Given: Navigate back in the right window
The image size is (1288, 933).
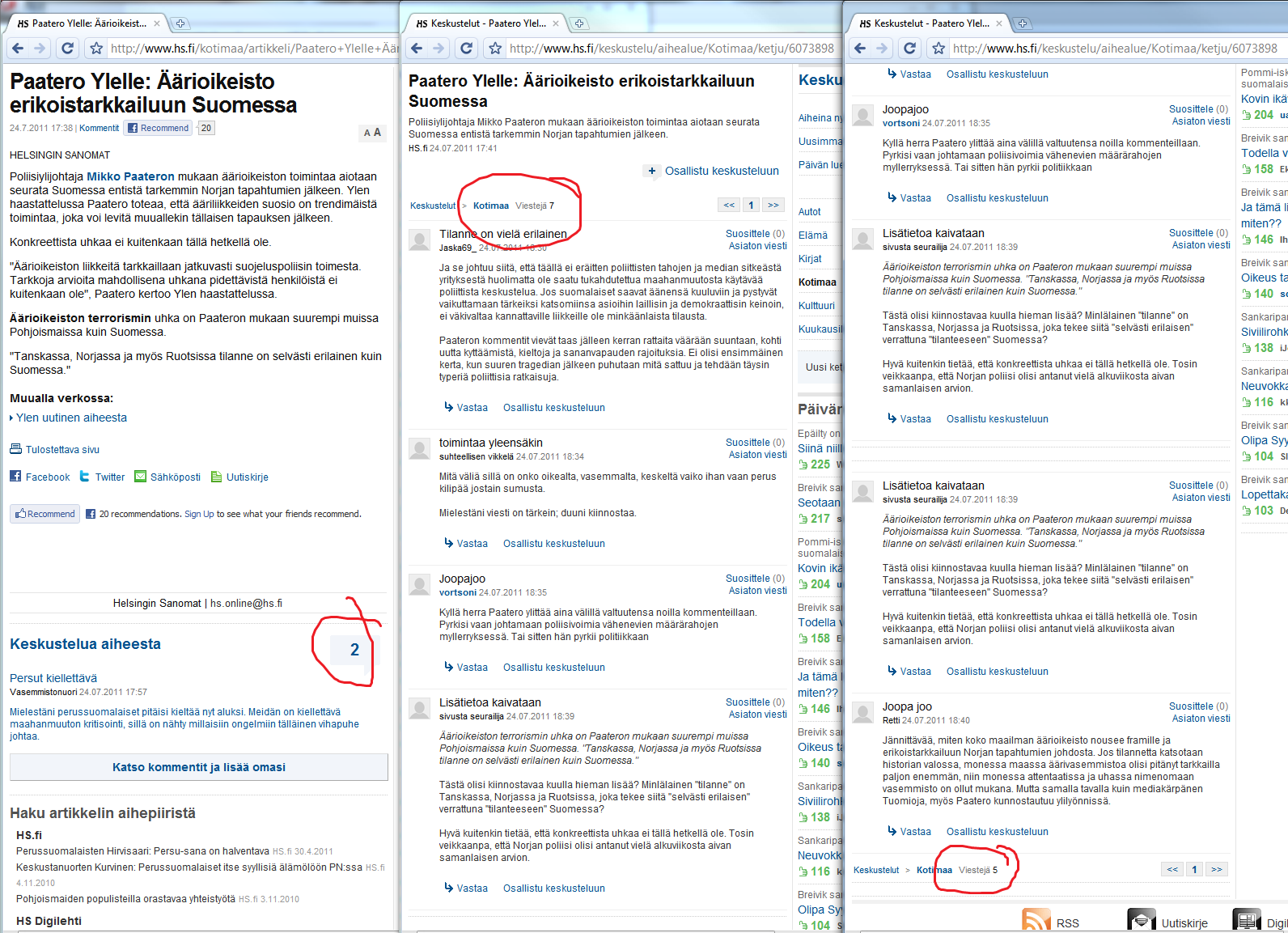Looking at the screenshot, I should pos(859,49).
